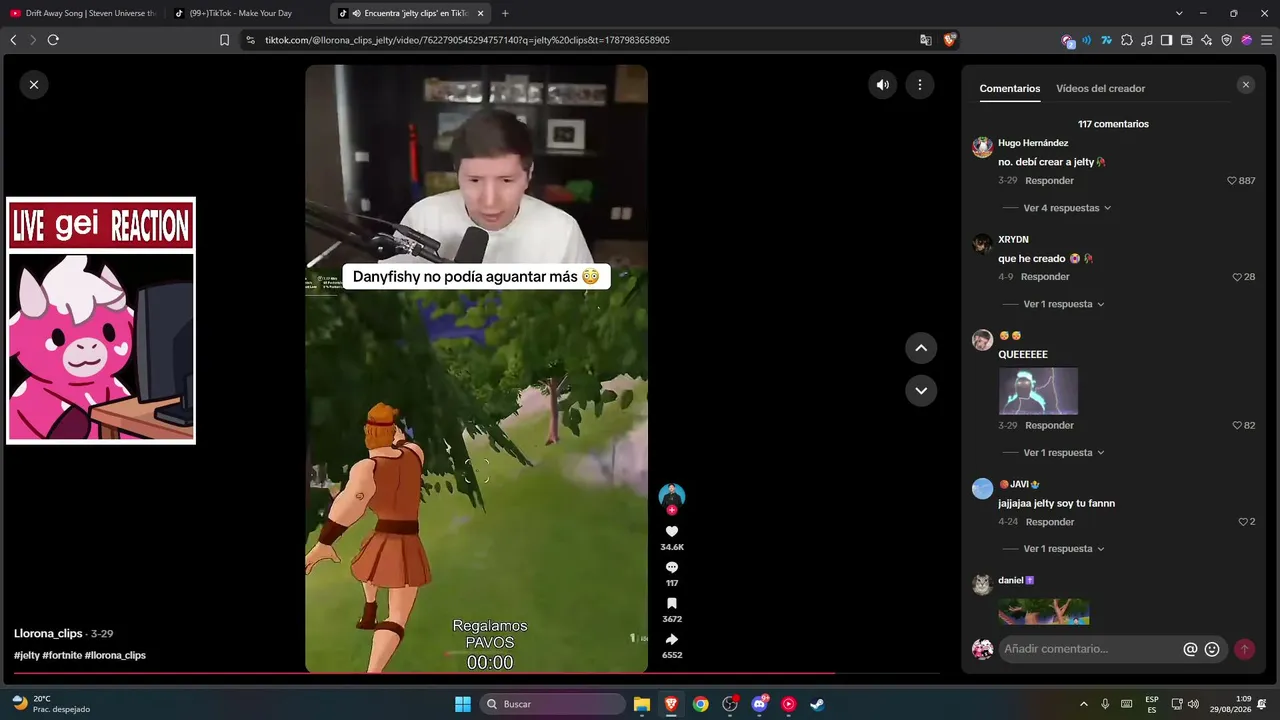Open Steam from the taskbar

[x=817, y=704]
